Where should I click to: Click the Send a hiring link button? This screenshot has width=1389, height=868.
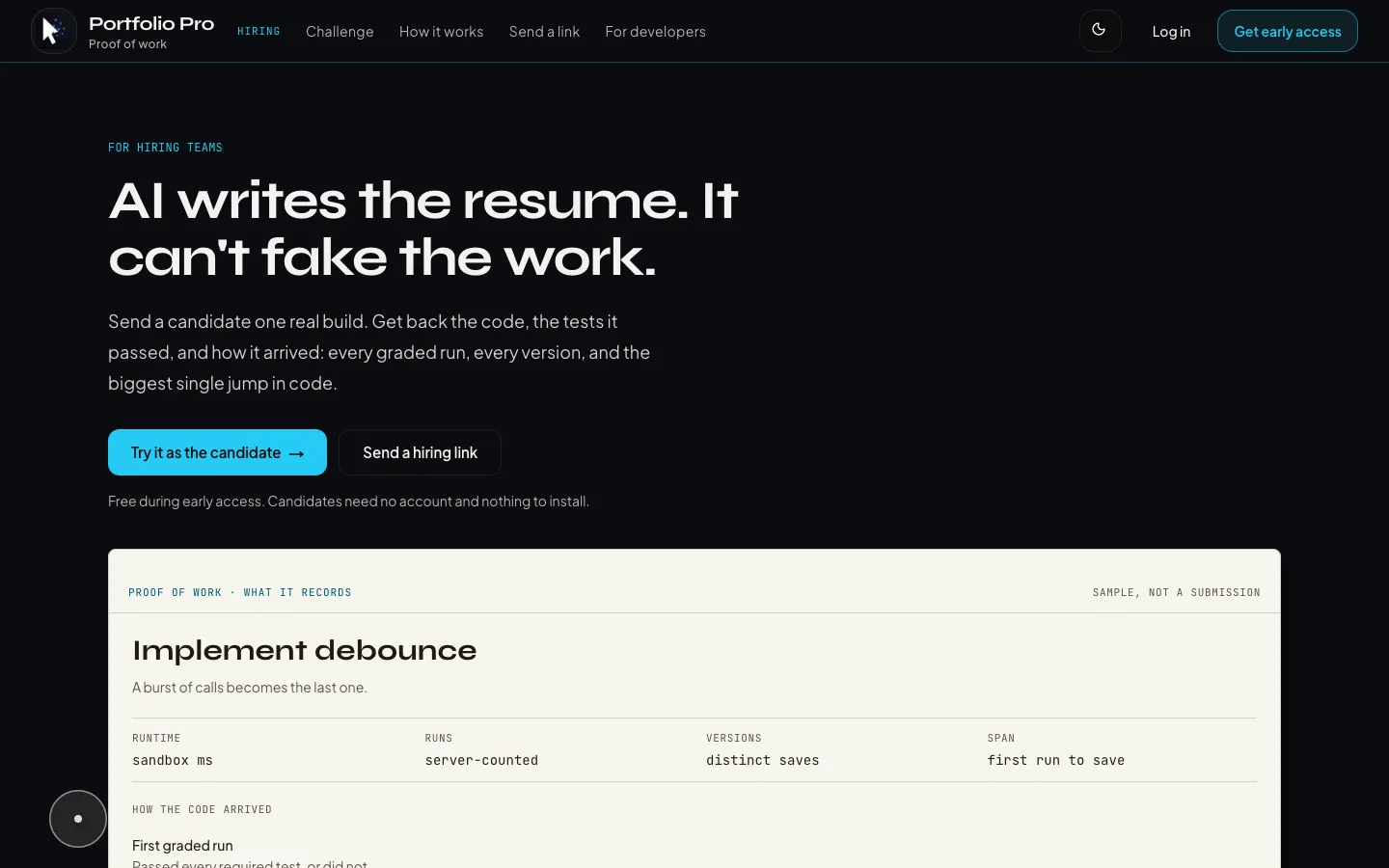420,452
